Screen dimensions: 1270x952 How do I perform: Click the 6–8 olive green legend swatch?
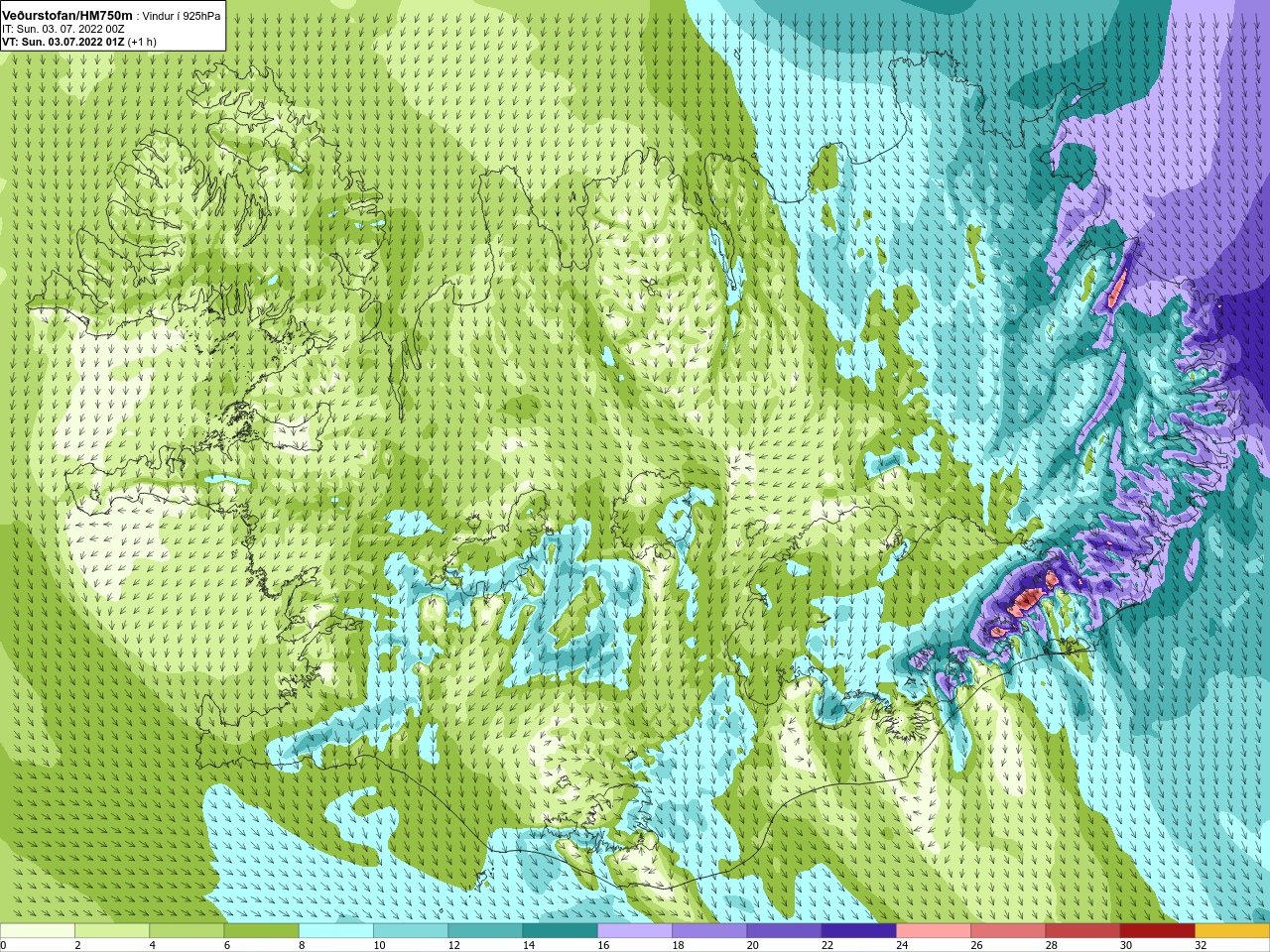(262, 930)
